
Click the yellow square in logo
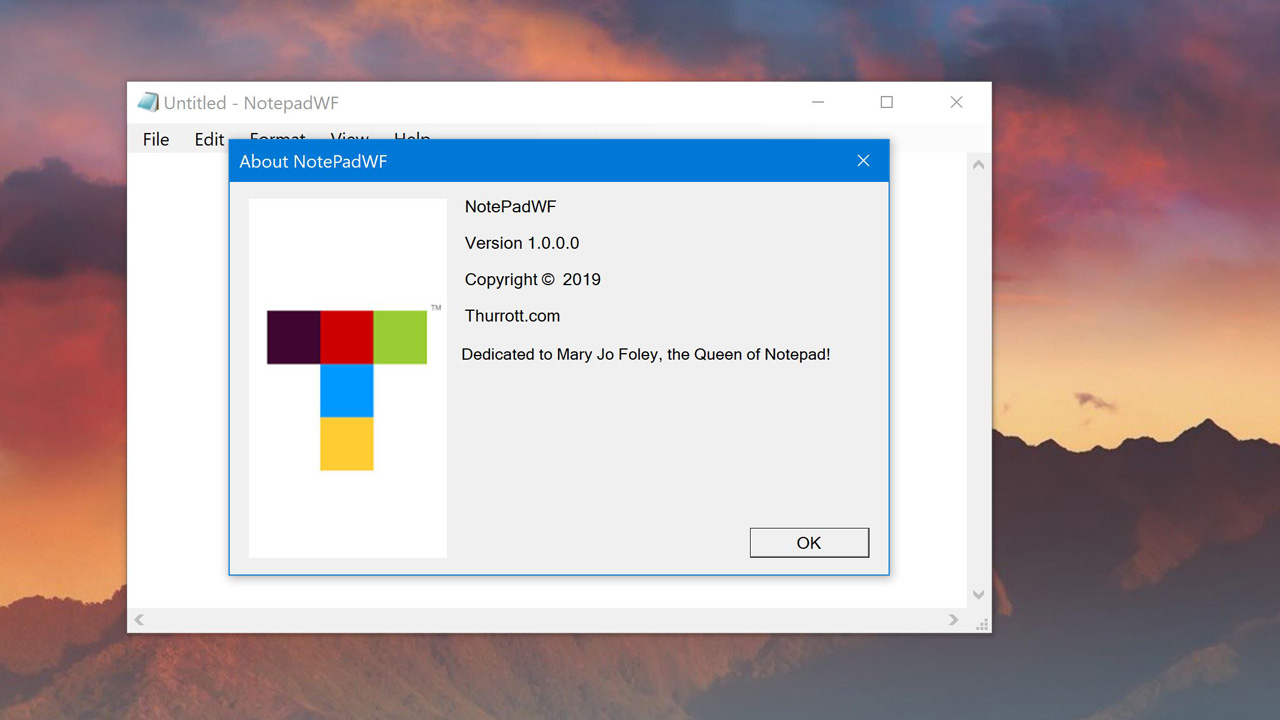pyautogui.click(x=346, y=444)
